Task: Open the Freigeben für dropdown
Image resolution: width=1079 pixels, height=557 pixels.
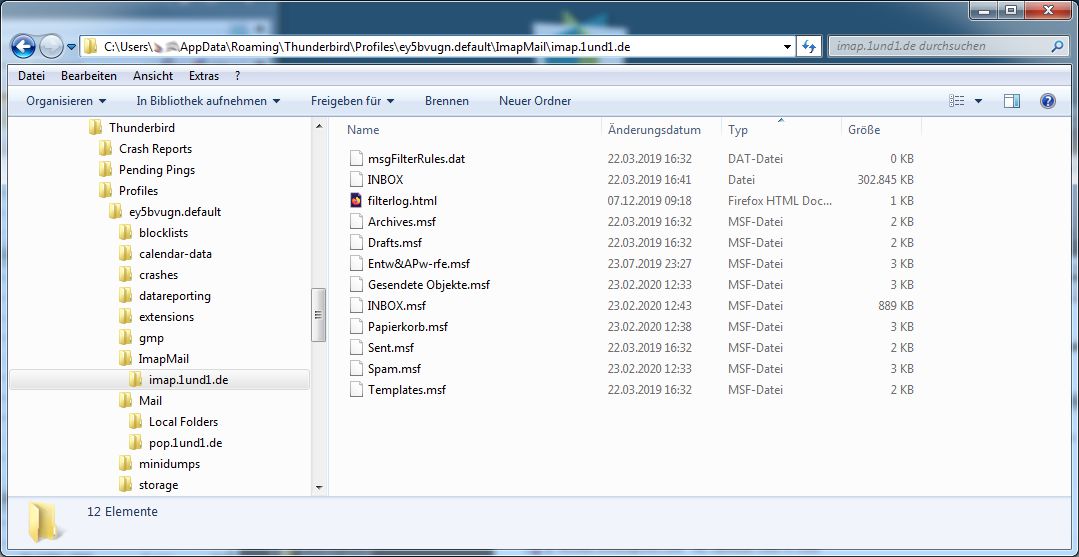Action: click(352, 101)
